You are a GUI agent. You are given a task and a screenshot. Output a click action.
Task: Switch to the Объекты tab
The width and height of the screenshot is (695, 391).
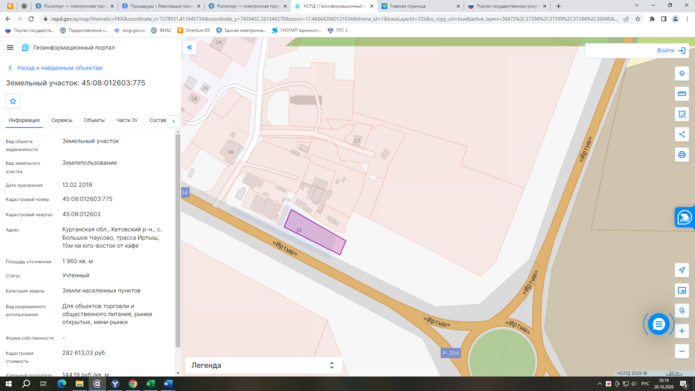94,120
